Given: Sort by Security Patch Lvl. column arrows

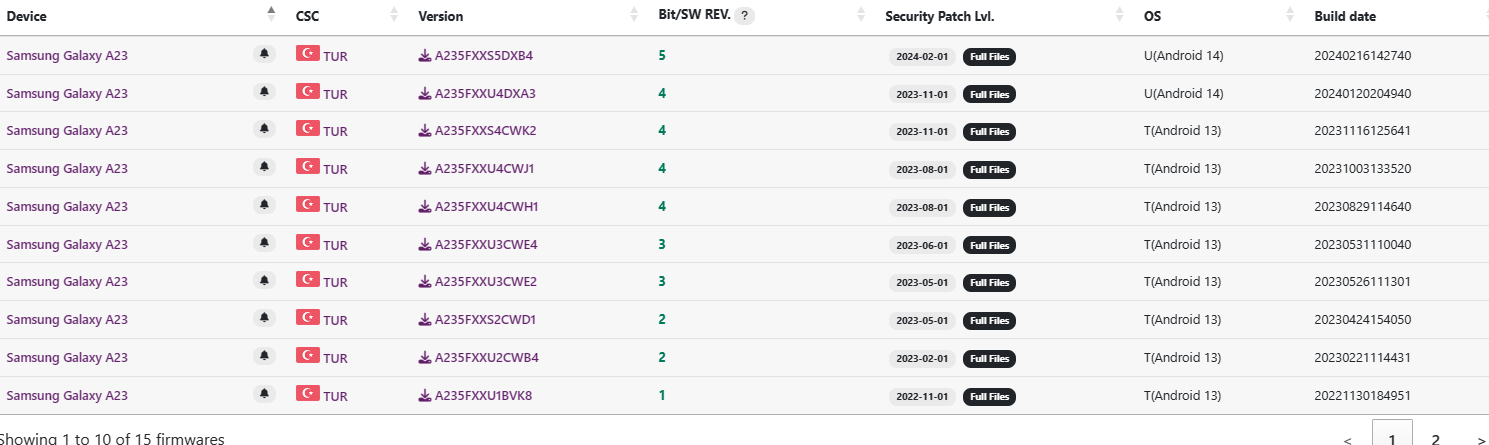Looking at the screenshot, I should [x=1119, y=15].
